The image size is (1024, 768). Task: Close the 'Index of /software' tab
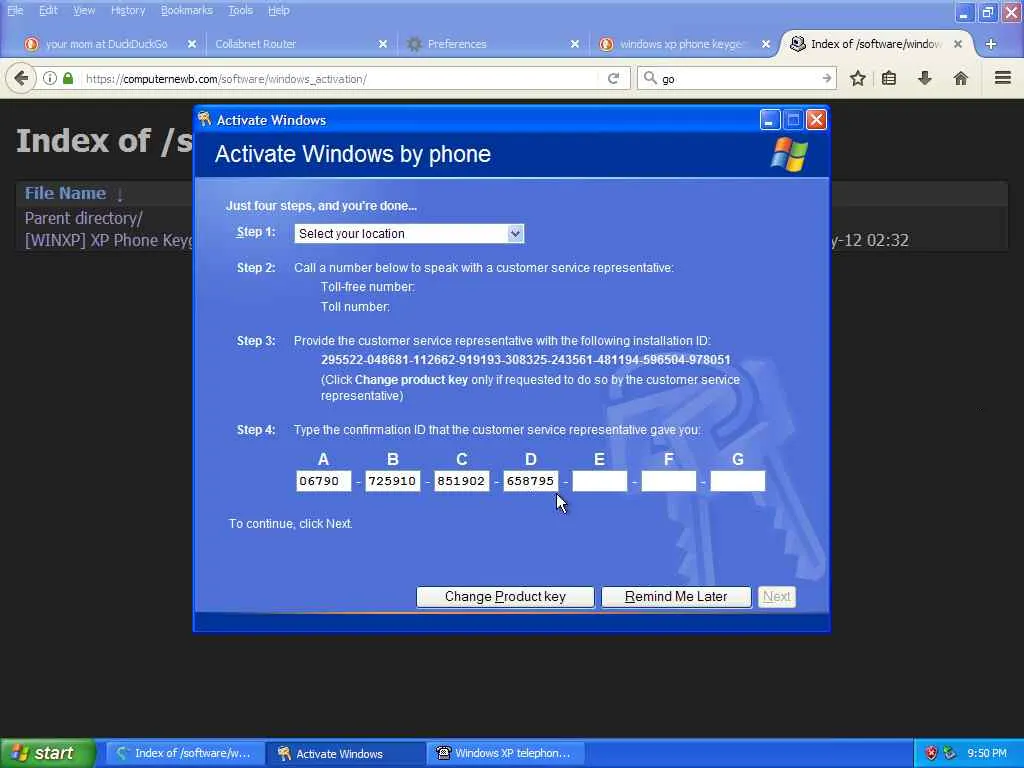pos(957,44)
